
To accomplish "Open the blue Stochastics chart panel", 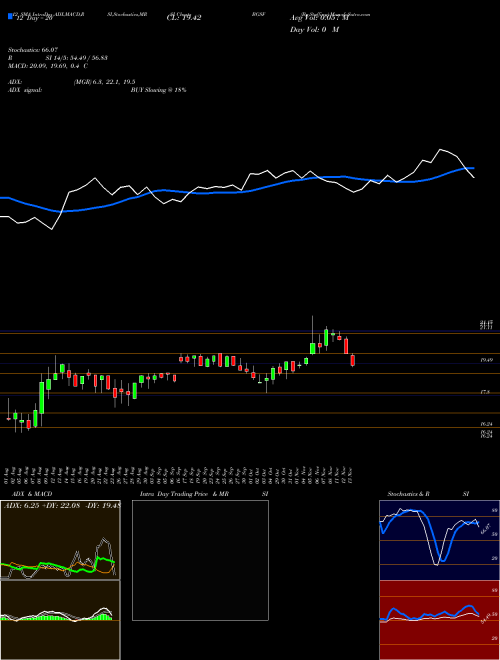I will pos(439,540).
